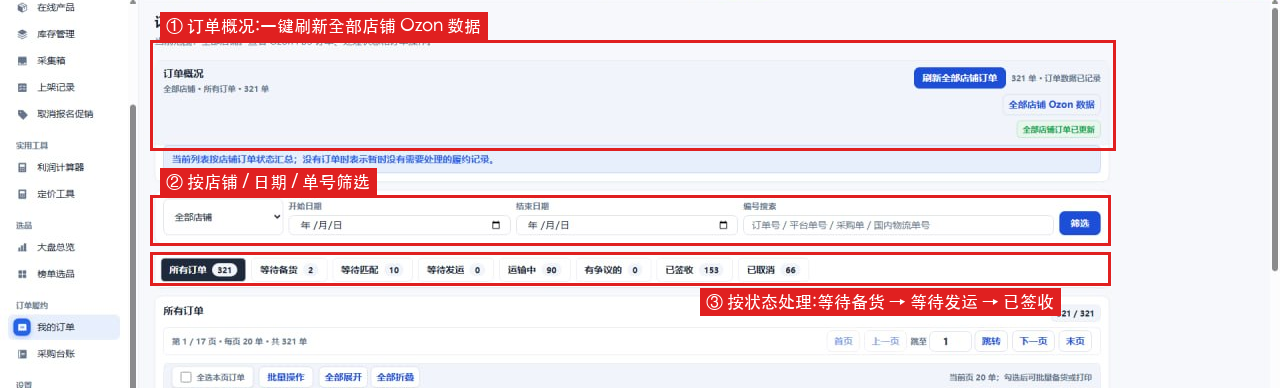
Task: Switch to the 等待备货 tab
Action: click(288, 270)
